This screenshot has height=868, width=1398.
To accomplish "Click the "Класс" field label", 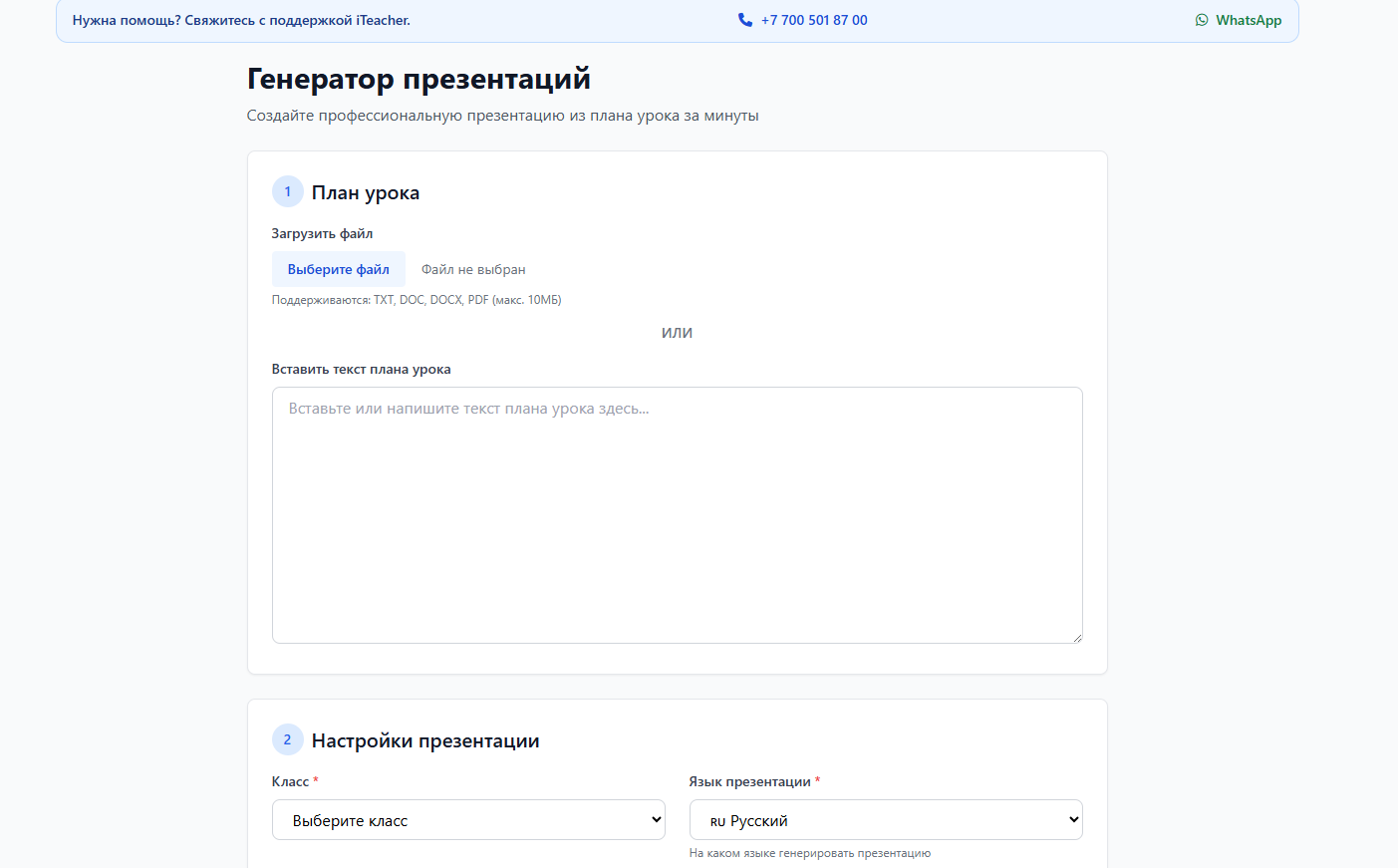I will (x=290, y=781).
